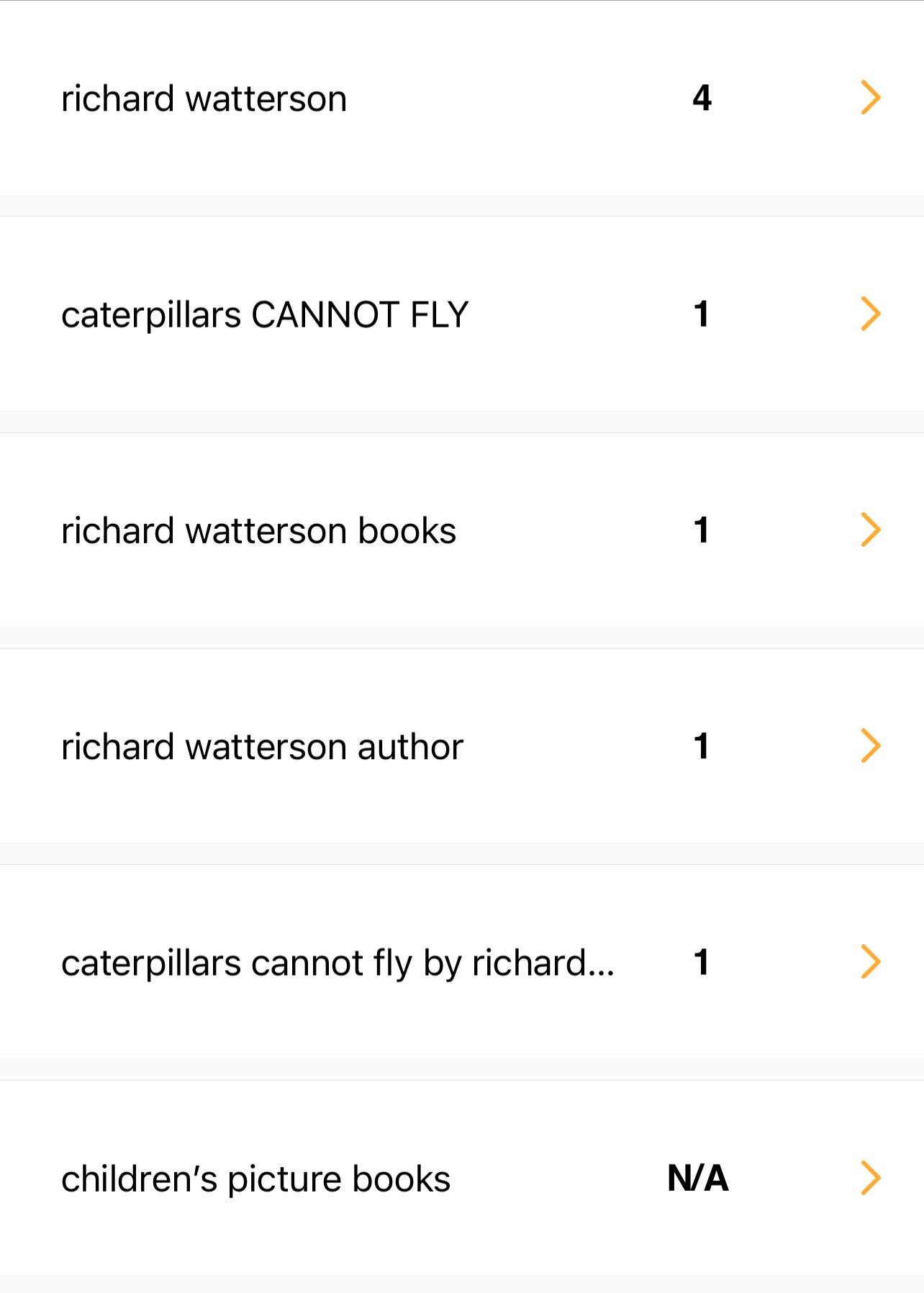
Task: Open chevron for 'caterpillars cannot fly by richard...'
Action: 871,962
